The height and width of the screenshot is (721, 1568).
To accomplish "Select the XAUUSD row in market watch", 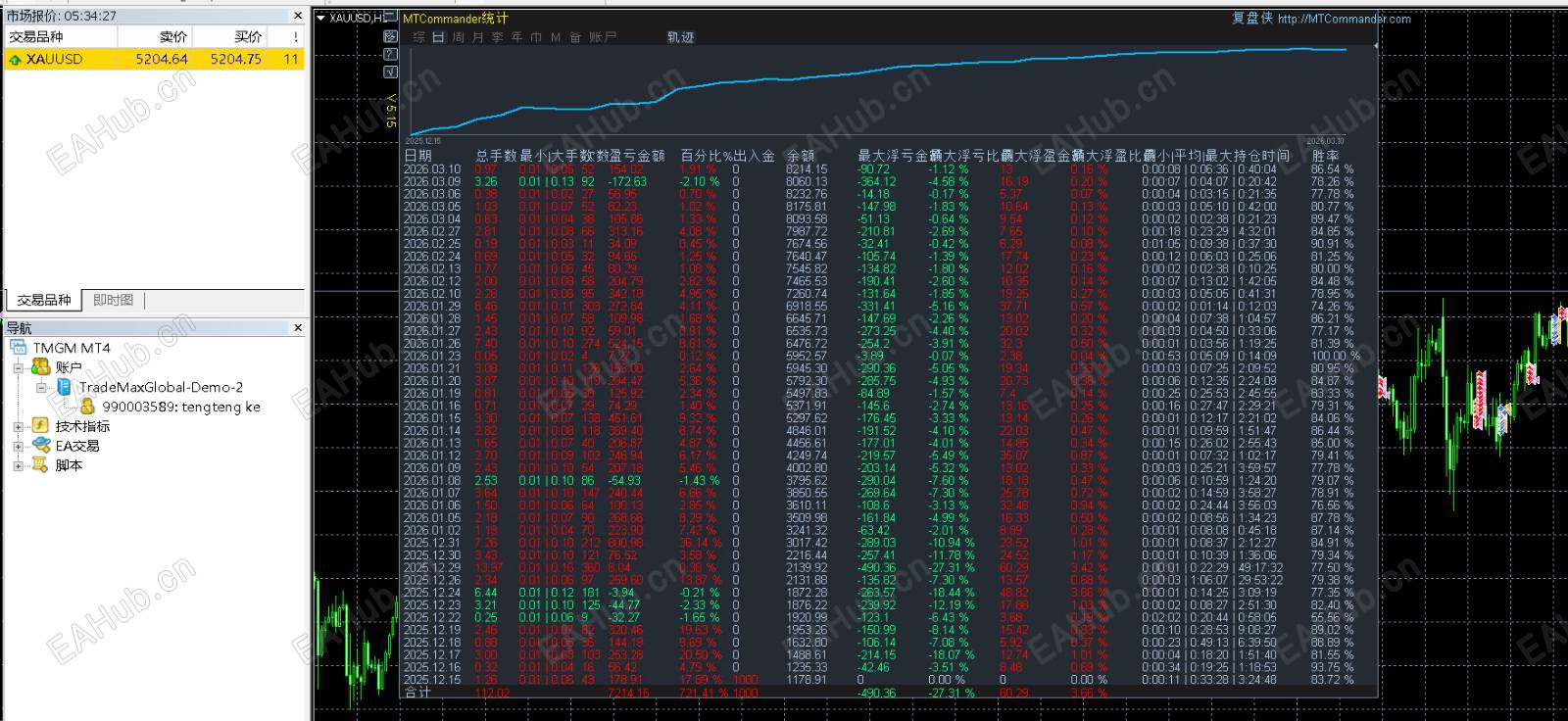I will point(155,59).
